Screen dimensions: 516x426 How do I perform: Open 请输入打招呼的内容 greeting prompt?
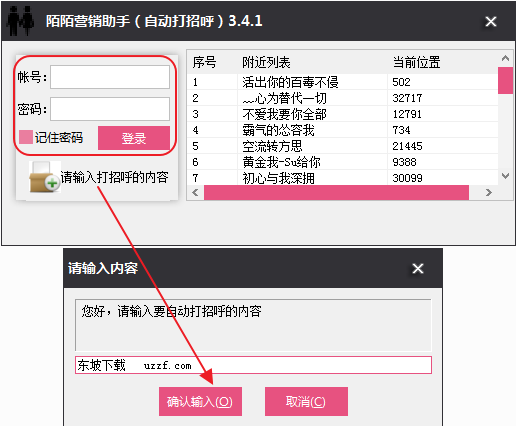[x=114, y=177]
